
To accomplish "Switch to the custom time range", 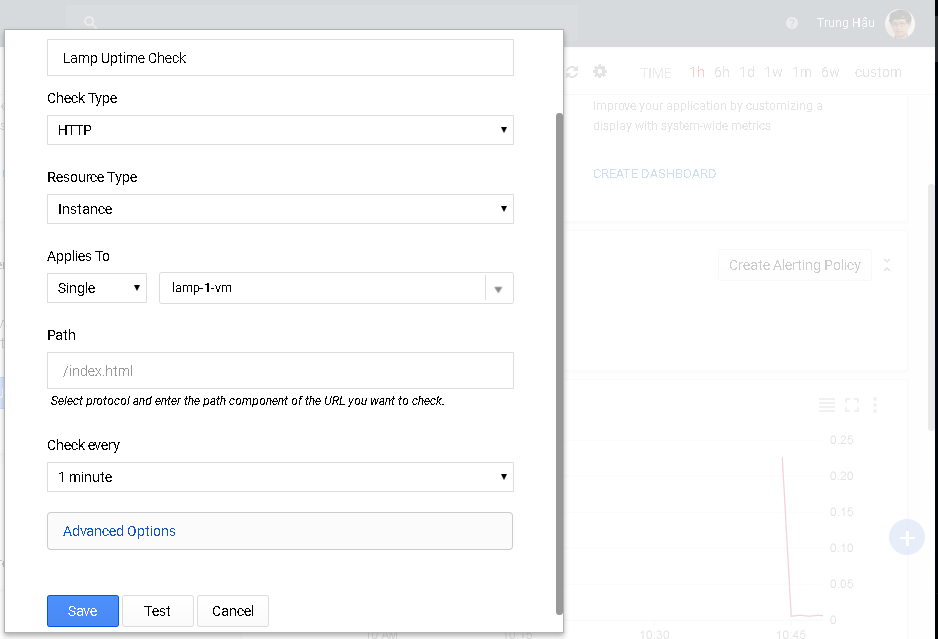I will click(878, 72).
